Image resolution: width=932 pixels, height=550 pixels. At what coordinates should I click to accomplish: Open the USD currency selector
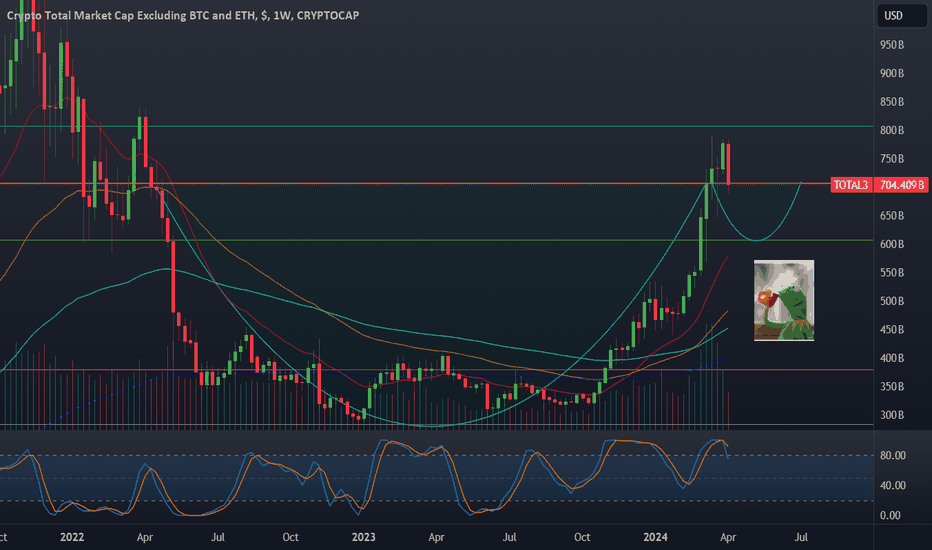pos(902,16)
